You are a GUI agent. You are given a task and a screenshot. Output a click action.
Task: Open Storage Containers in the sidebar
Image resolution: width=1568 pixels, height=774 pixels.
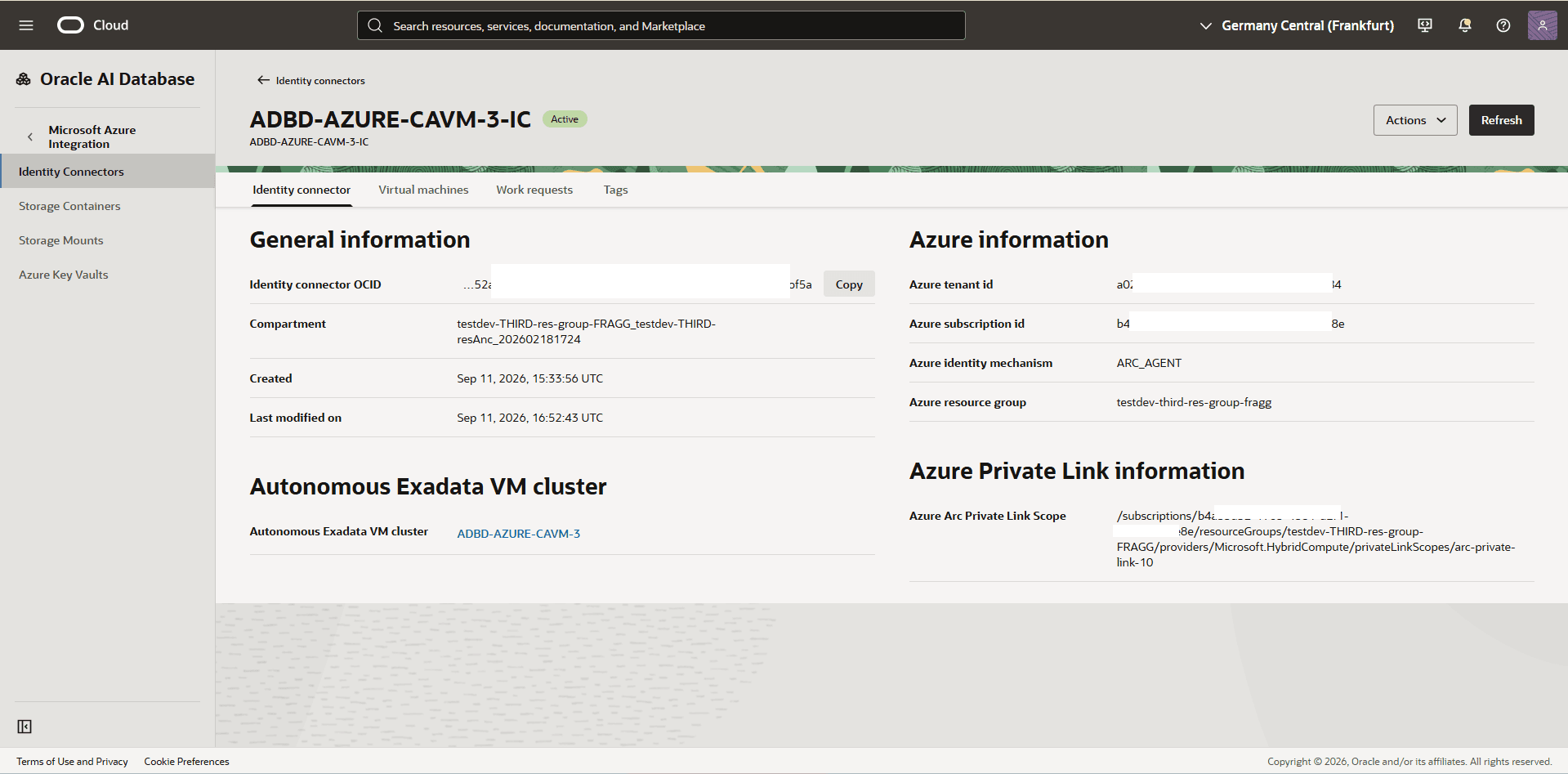pos(69,206)
